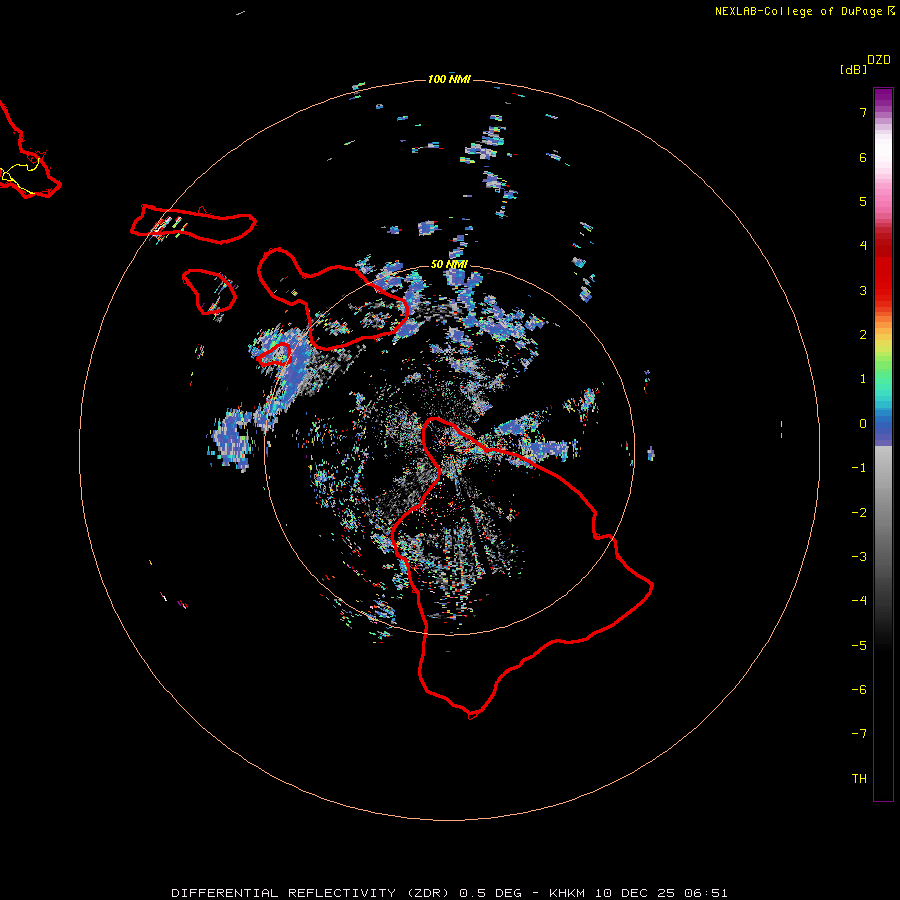Click the 1 value on color scale
Screen dimensions: 900x900
pos(863,379)
